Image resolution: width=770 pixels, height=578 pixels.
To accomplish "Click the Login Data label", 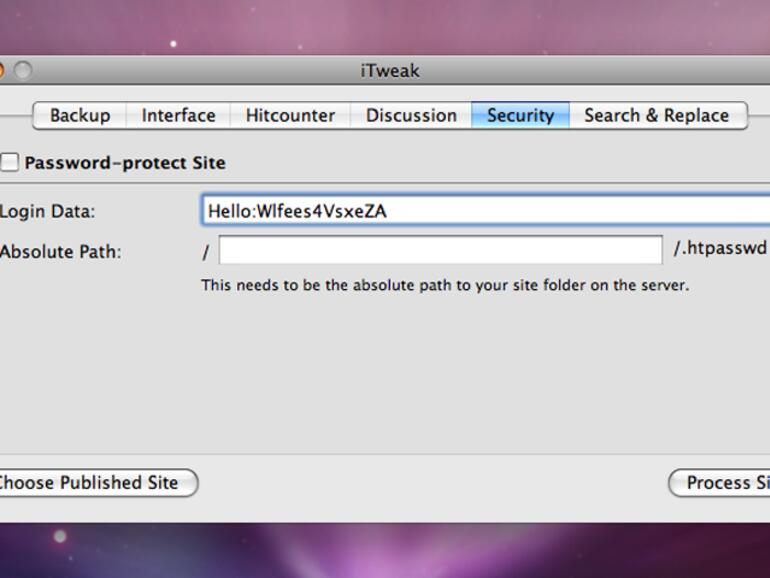I will click(47, 212).
